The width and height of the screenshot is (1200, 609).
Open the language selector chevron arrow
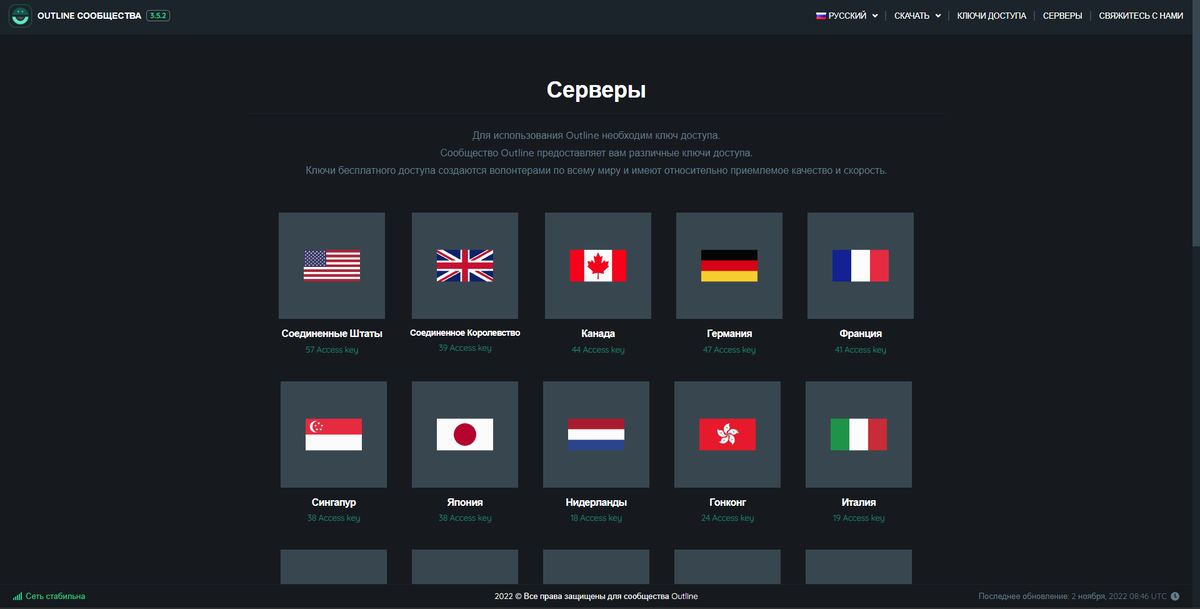pyautogui.click(x=873, y=16)
